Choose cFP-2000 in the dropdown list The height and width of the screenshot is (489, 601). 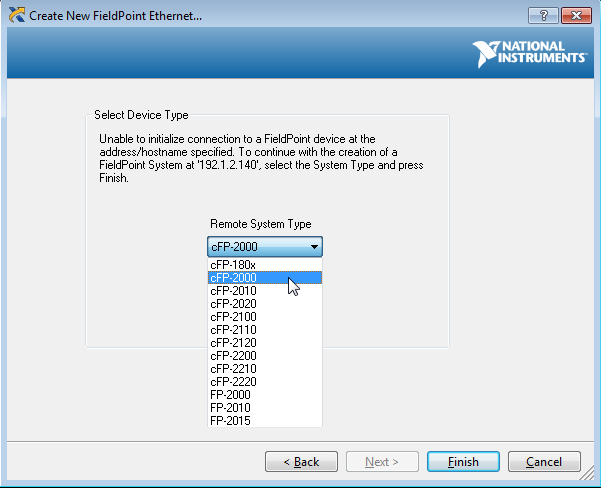coord(265,277)
